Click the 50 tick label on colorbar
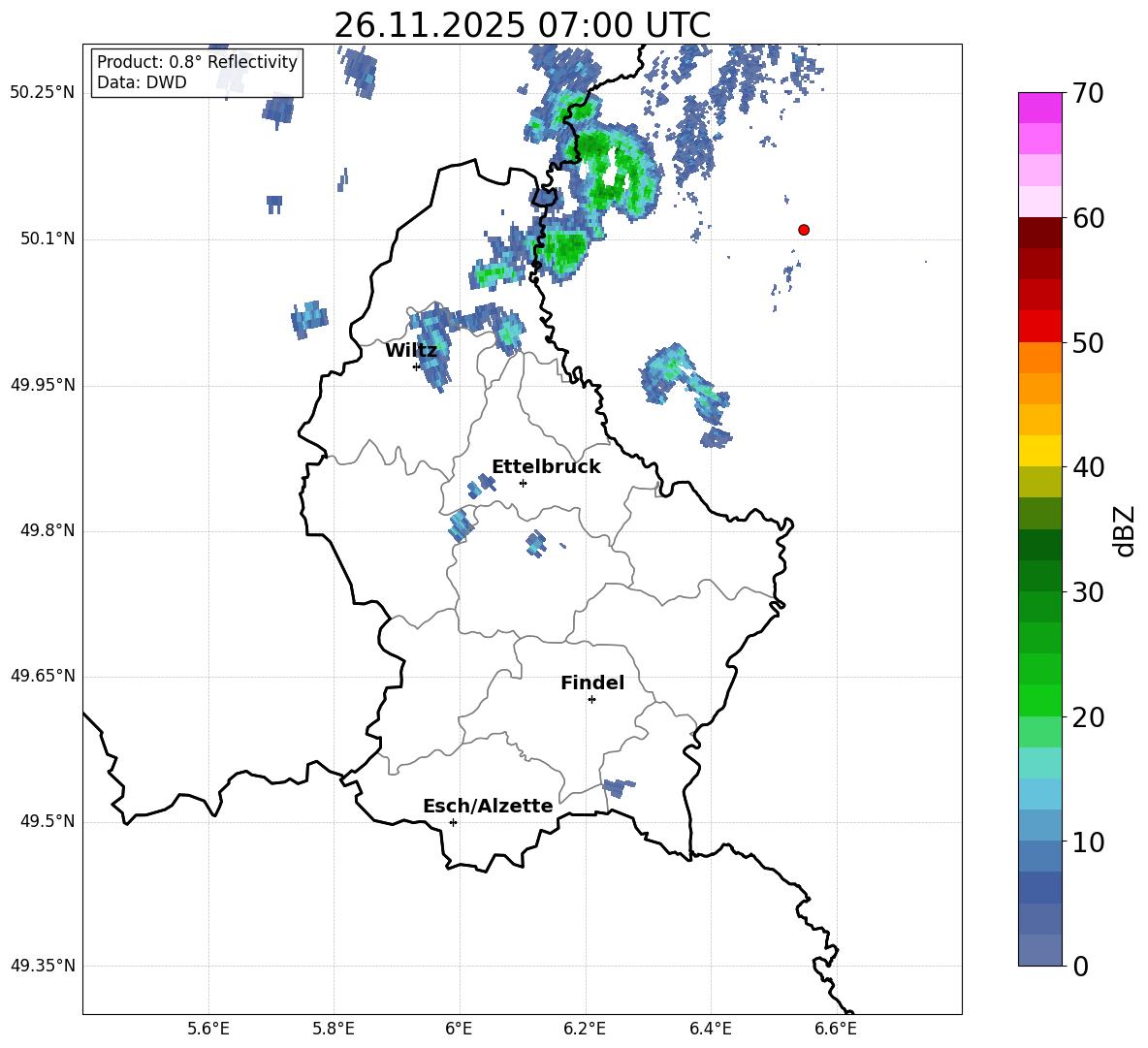This screenshot has width=1148, height=1048. 1087,342
